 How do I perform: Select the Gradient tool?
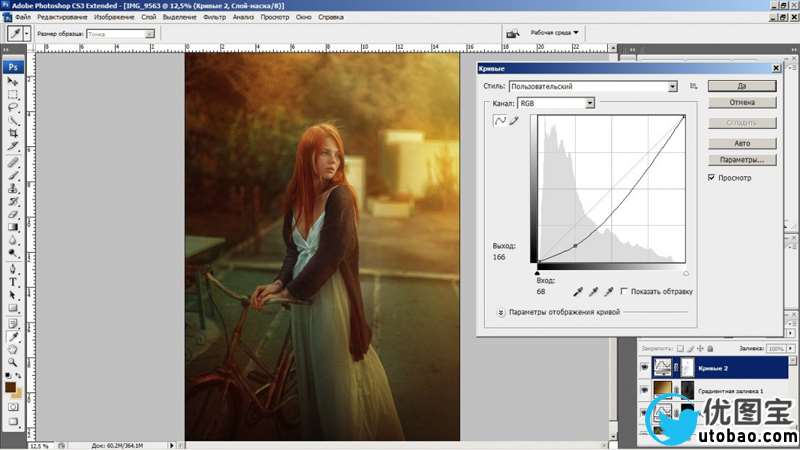point(13,228)
